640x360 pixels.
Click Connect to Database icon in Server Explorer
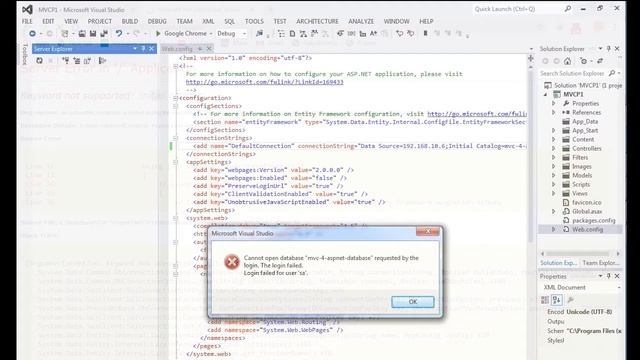coord(66,61)
